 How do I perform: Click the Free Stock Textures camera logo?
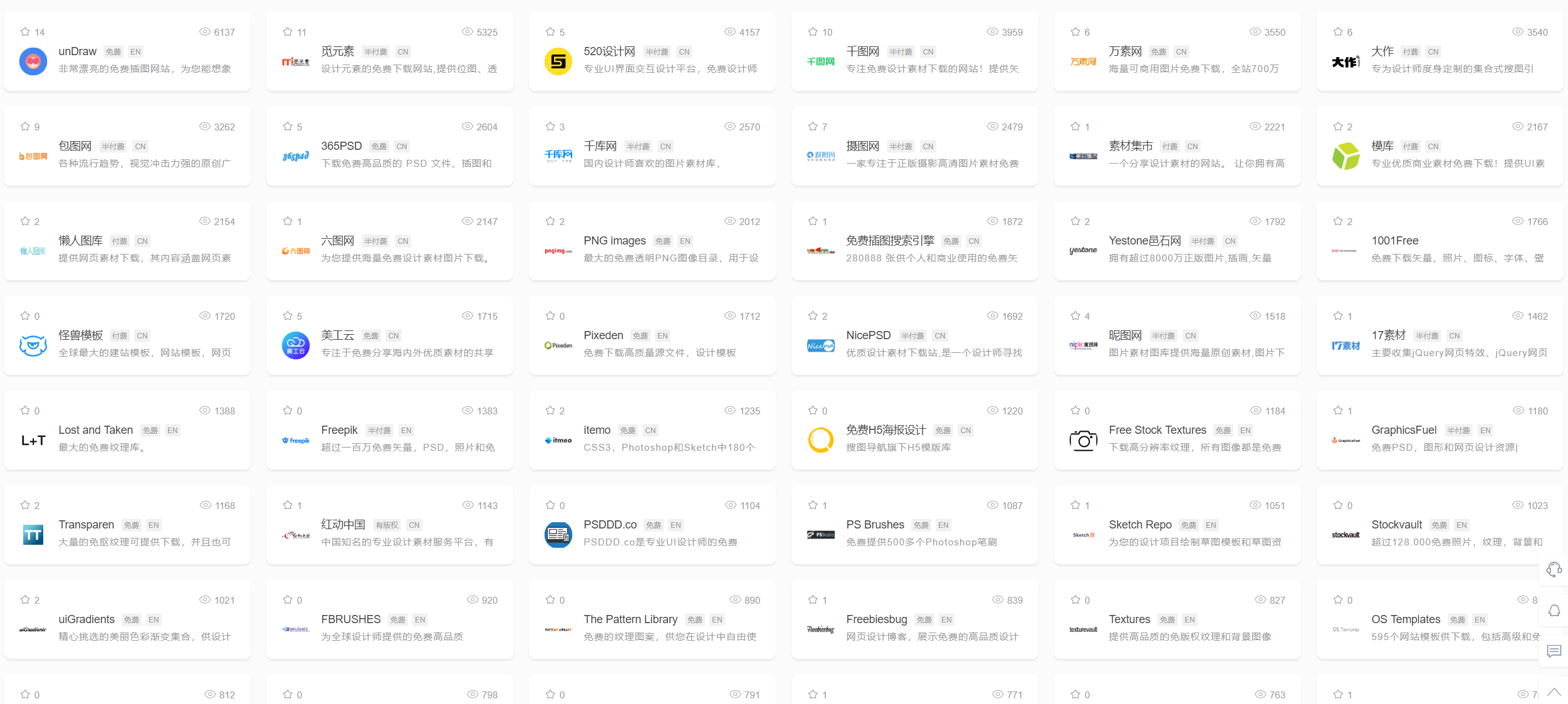click(x=1084, y=440)
